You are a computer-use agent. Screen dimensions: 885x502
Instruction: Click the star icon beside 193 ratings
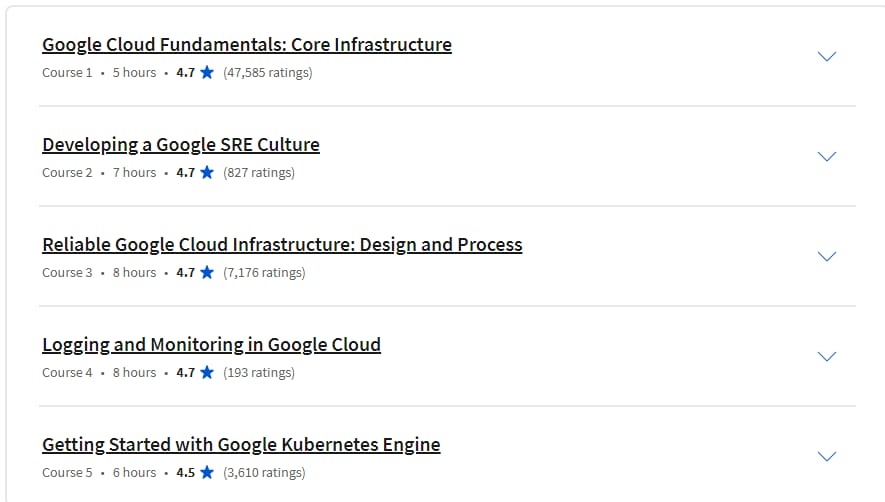point(207,373)
